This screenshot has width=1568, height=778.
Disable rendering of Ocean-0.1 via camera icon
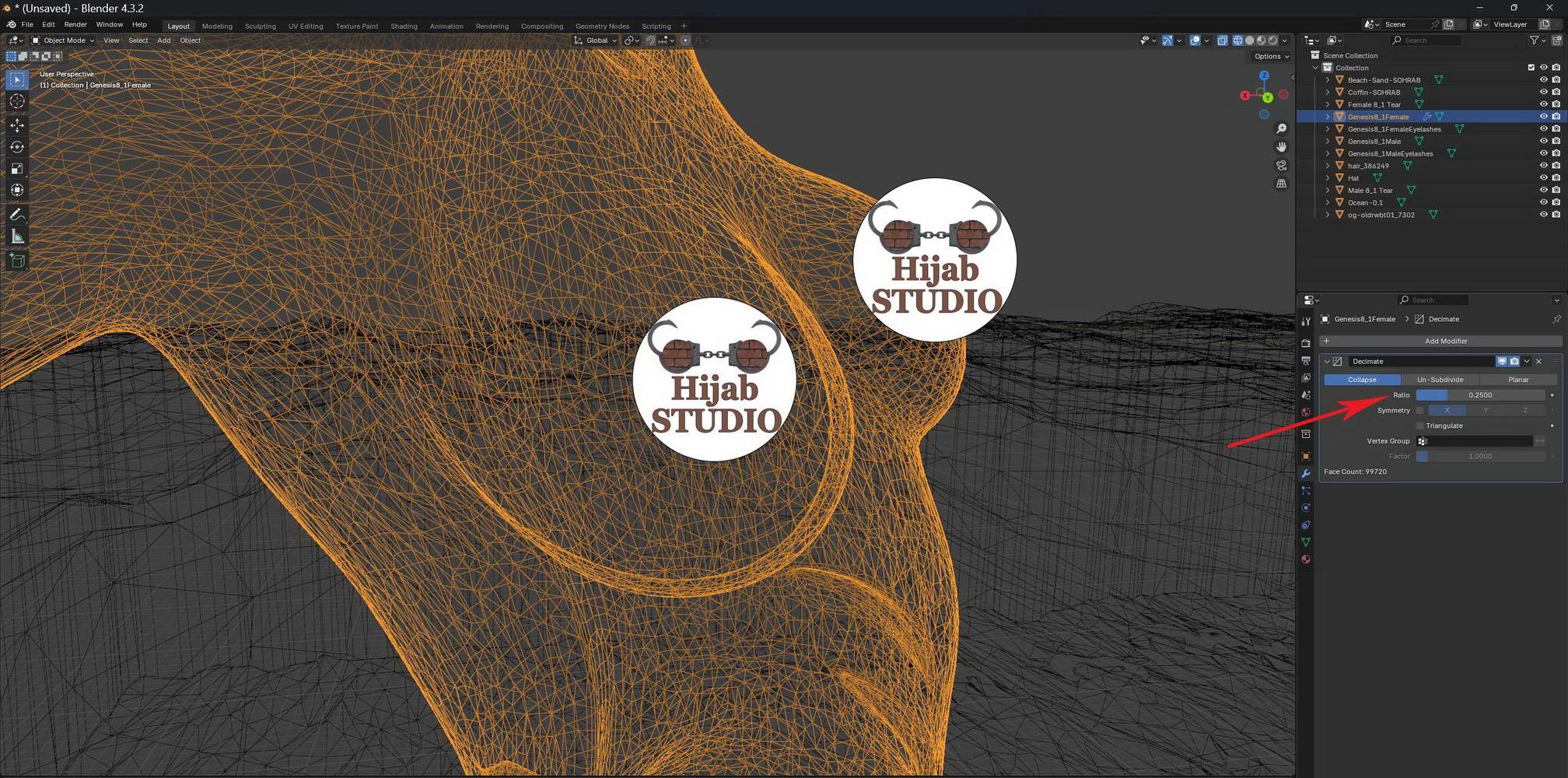click(x=1556, y=203)
